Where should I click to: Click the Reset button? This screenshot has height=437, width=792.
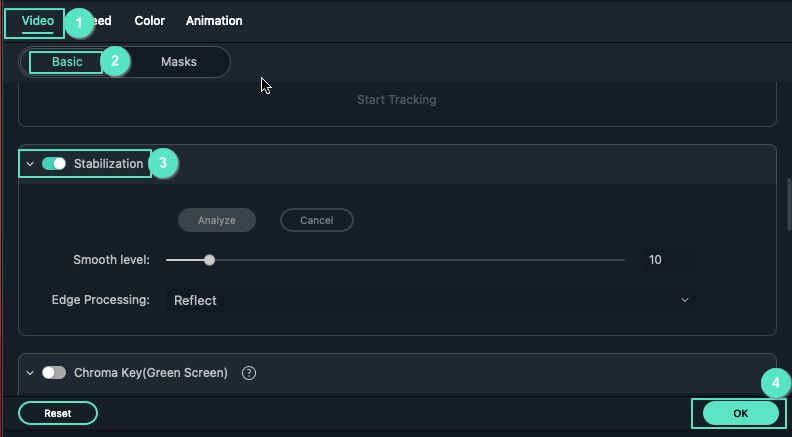(x=58, y=413)
